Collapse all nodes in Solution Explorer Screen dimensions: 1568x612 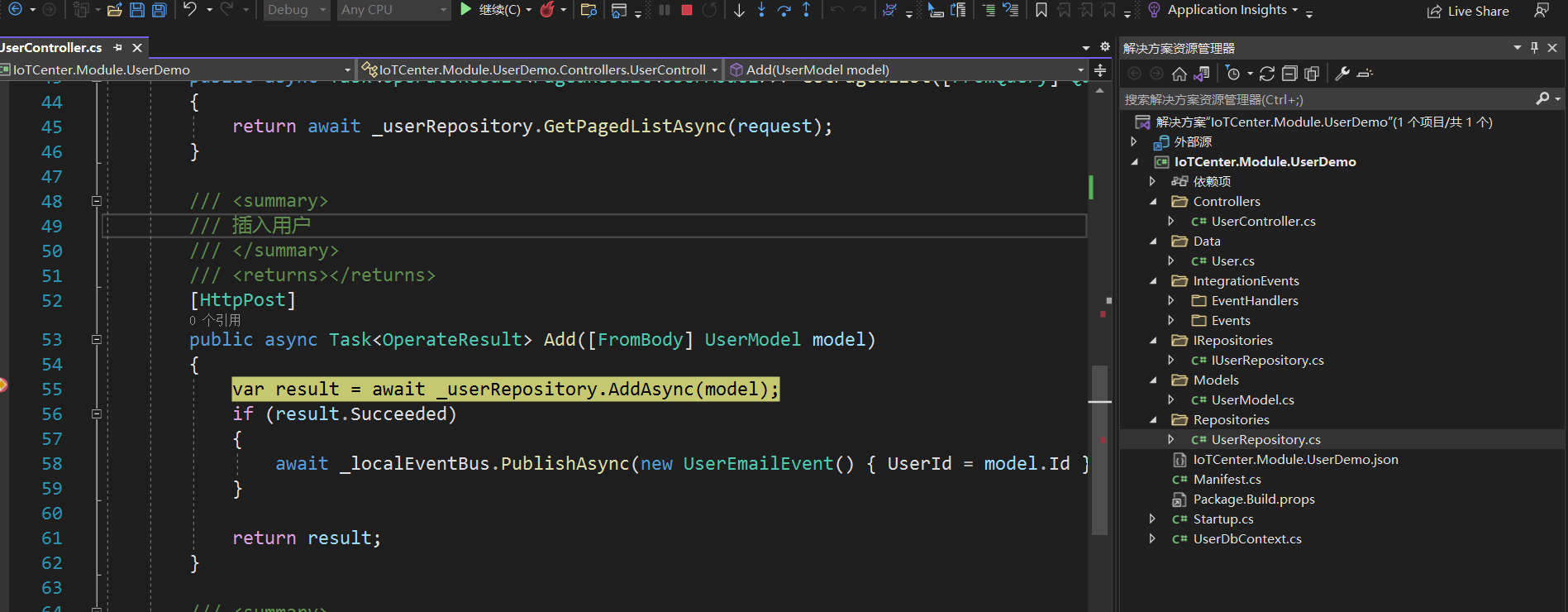pyautogui.click(x=1289, y=74)
